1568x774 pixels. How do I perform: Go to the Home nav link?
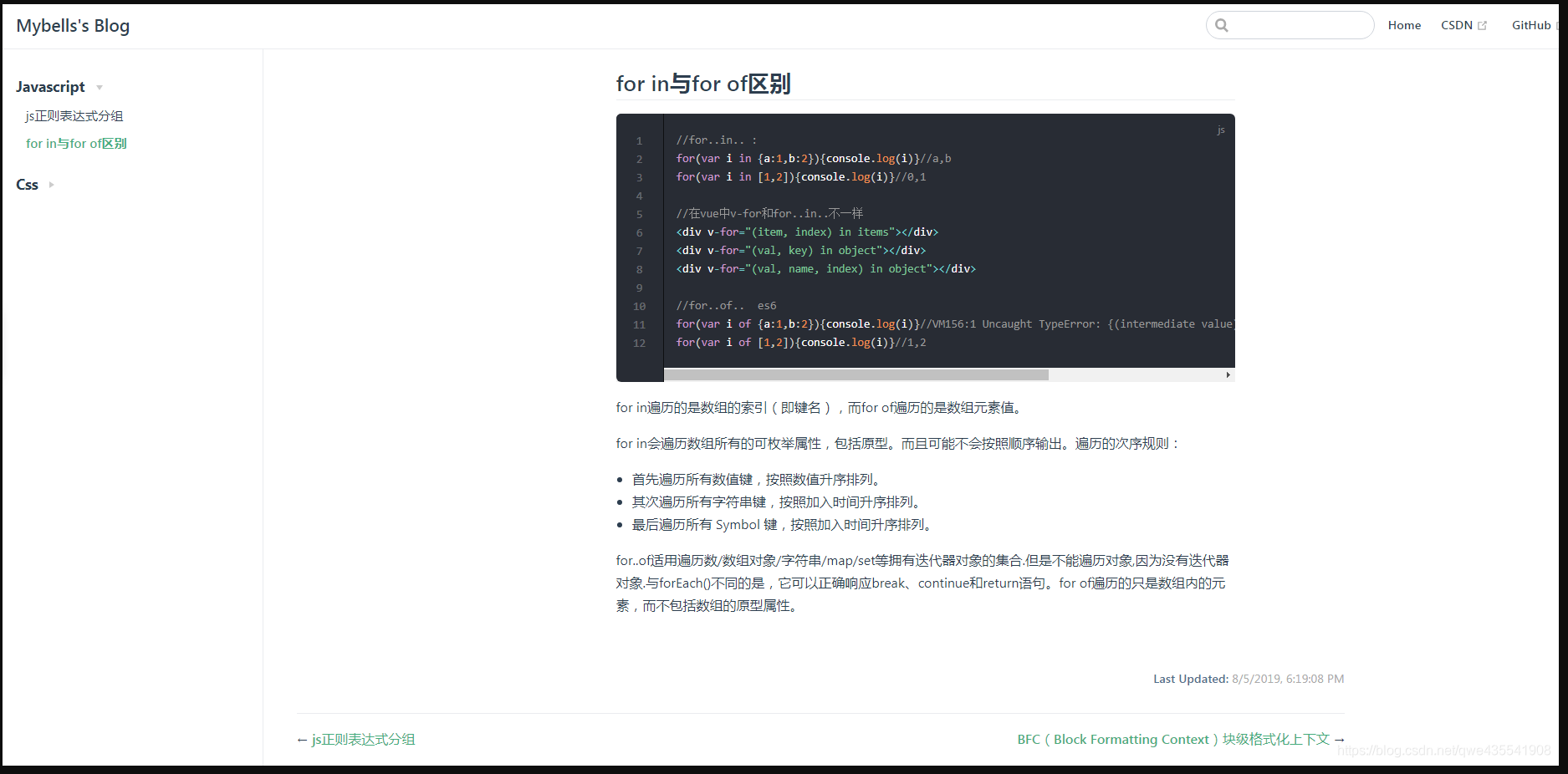click(1404, 25)
